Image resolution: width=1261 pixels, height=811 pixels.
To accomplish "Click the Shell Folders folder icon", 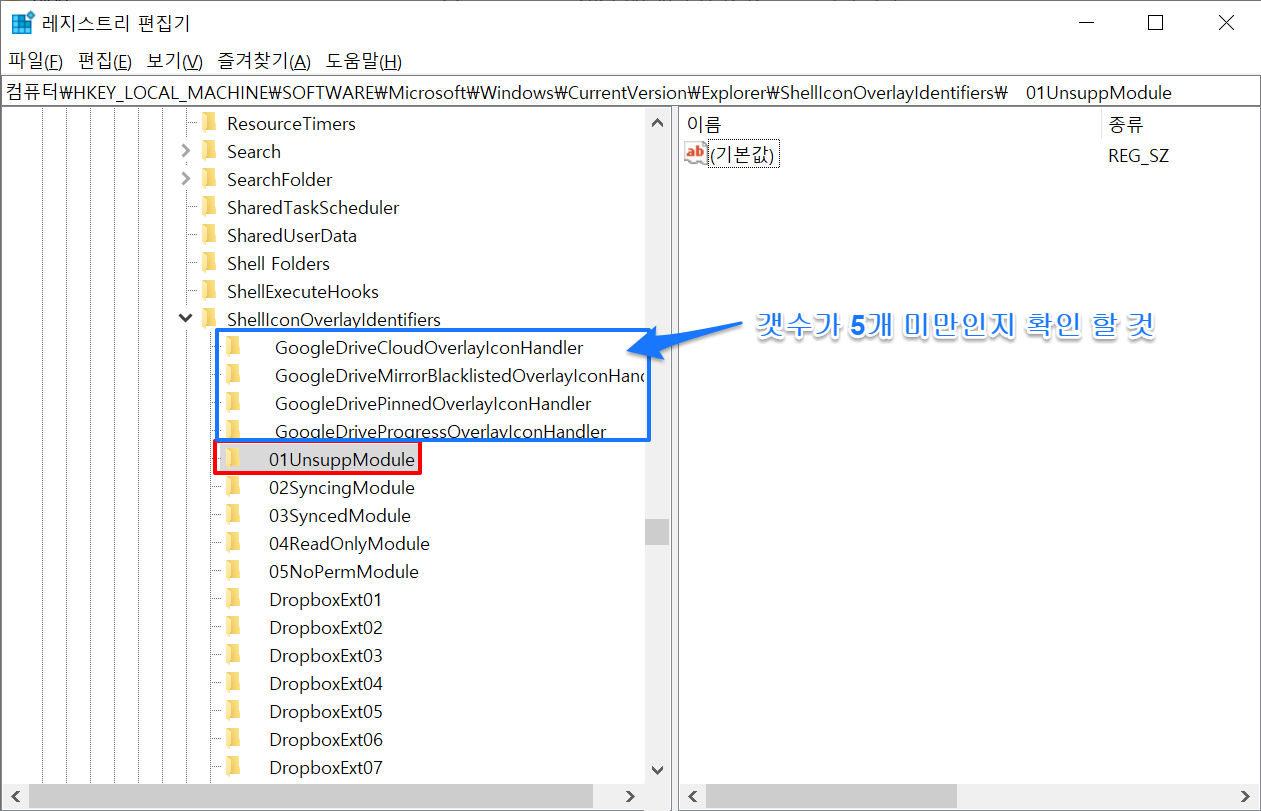I will [x=209, y=263].
